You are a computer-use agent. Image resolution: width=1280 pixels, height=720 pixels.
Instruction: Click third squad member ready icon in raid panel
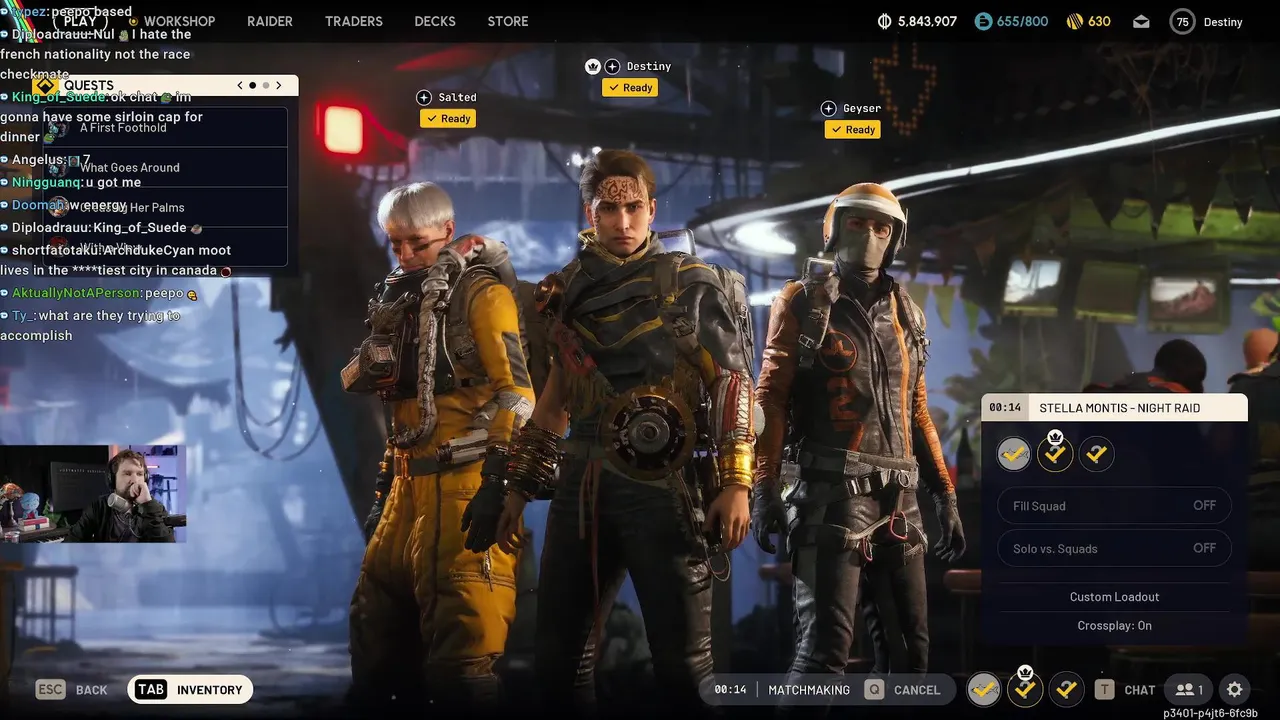tap(1096, 454)
